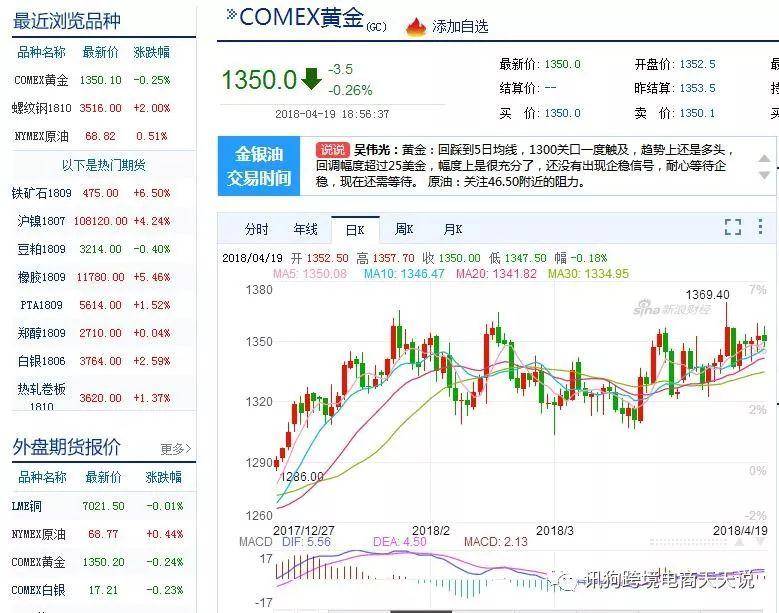Expand chart with fullscreen icon
Screen dimensions: 779x613
click(x=733, y=227)
